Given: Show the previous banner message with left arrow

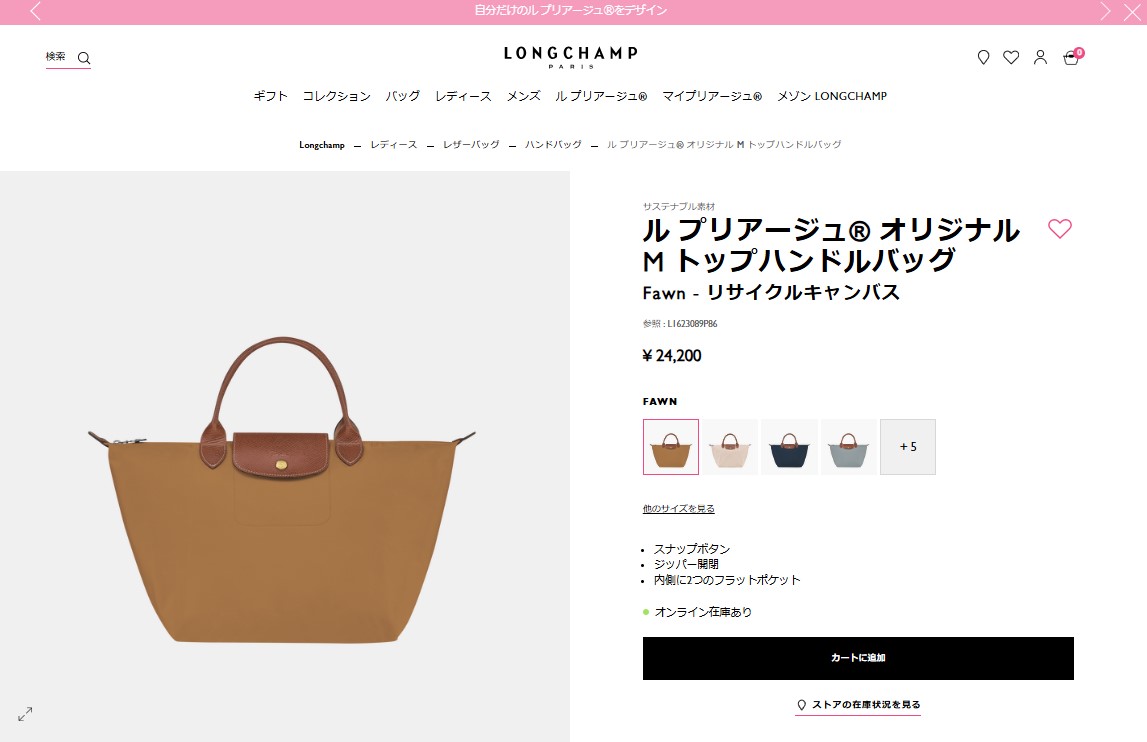Looking at the screenshot, I should pos(35,11).
